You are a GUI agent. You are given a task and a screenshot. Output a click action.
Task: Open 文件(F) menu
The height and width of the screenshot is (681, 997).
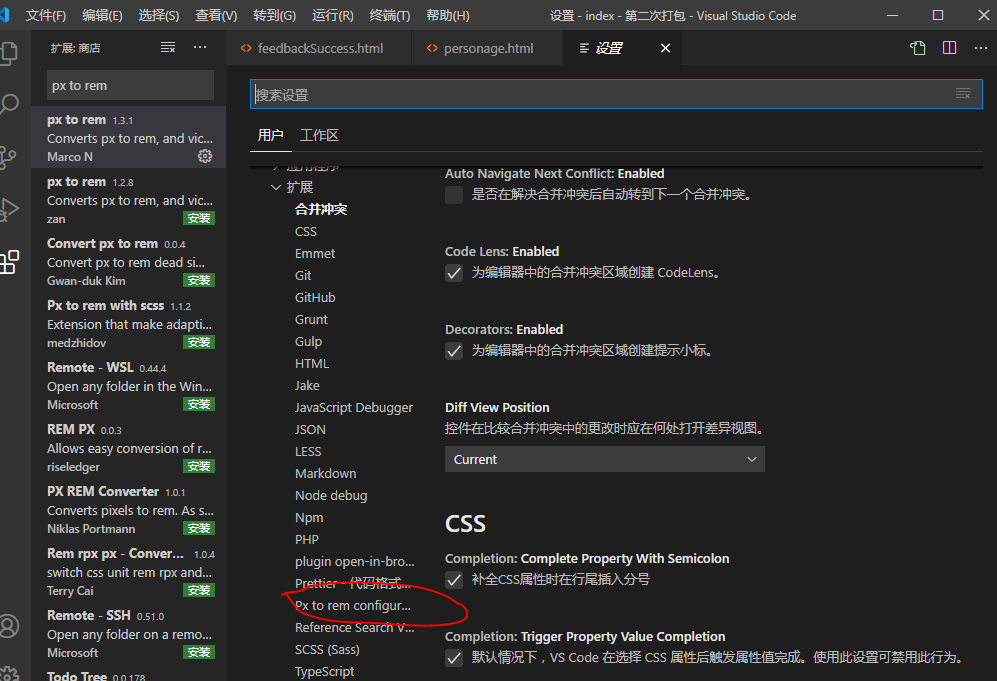pyautogui.click(x=46, y=15)
